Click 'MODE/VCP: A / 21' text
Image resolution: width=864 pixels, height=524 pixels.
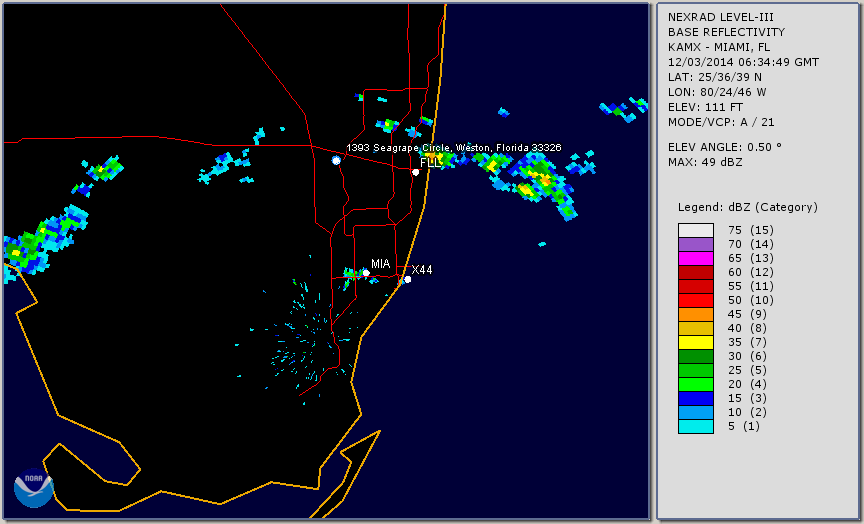coord(721,122)
